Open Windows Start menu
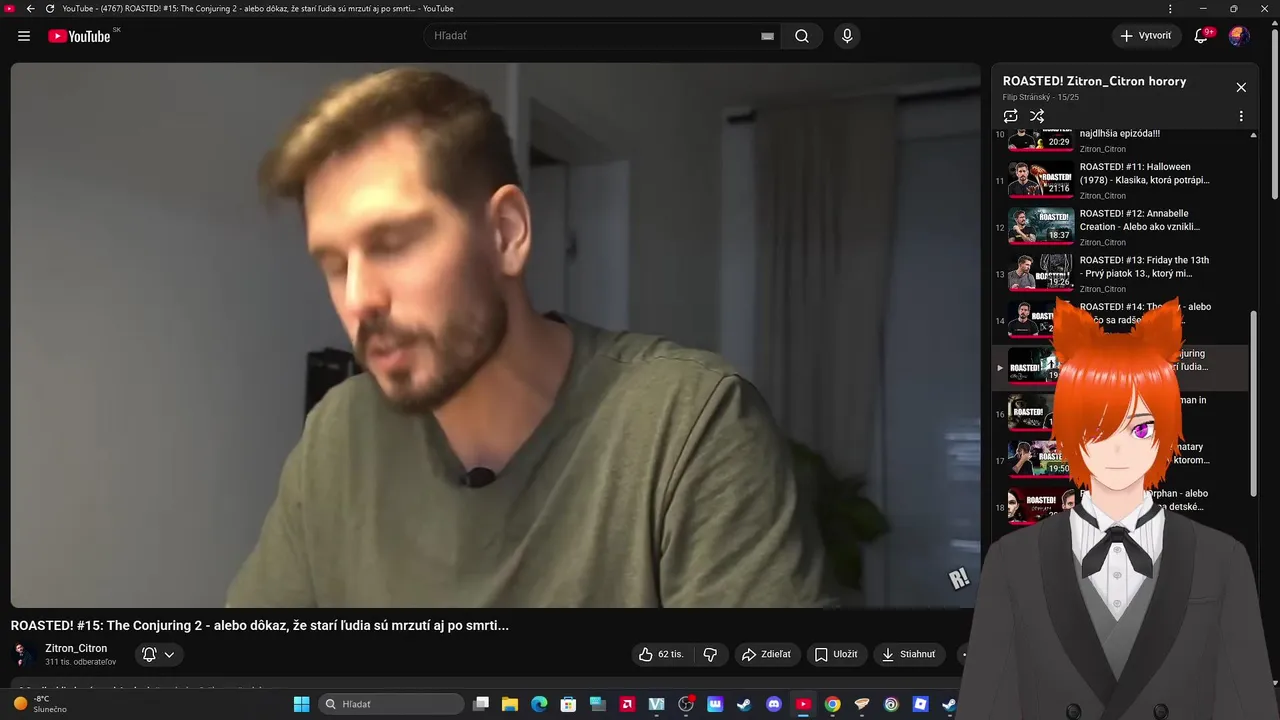 tap(301, 704)
